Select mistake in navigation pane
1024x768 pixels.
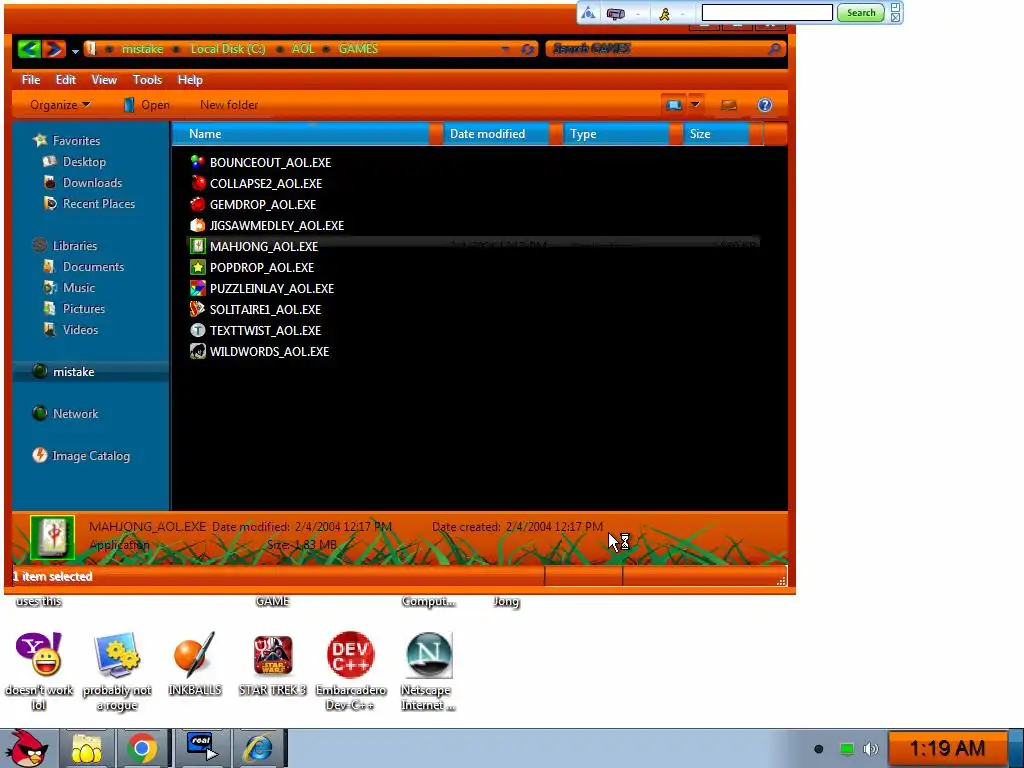click(x=73, y=372)
